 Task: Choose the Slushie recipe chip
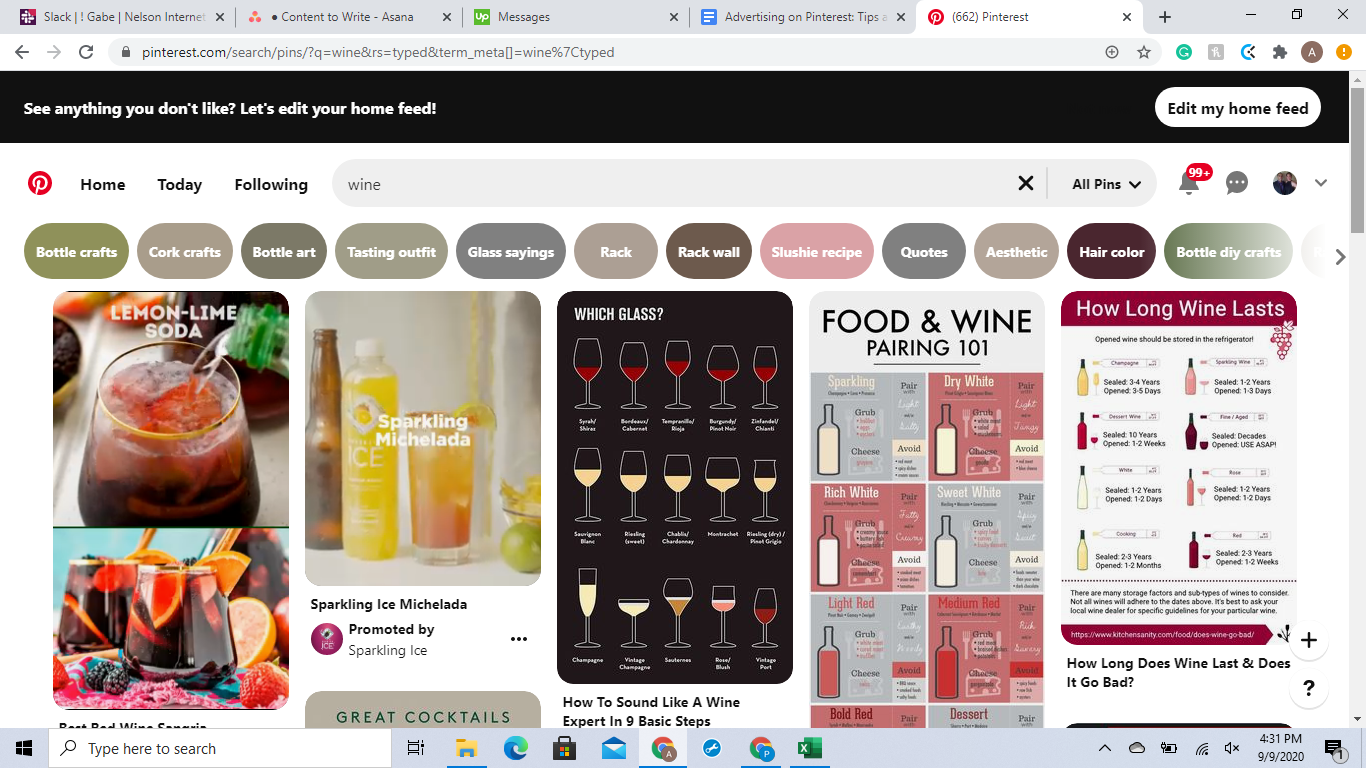[817, 251]
